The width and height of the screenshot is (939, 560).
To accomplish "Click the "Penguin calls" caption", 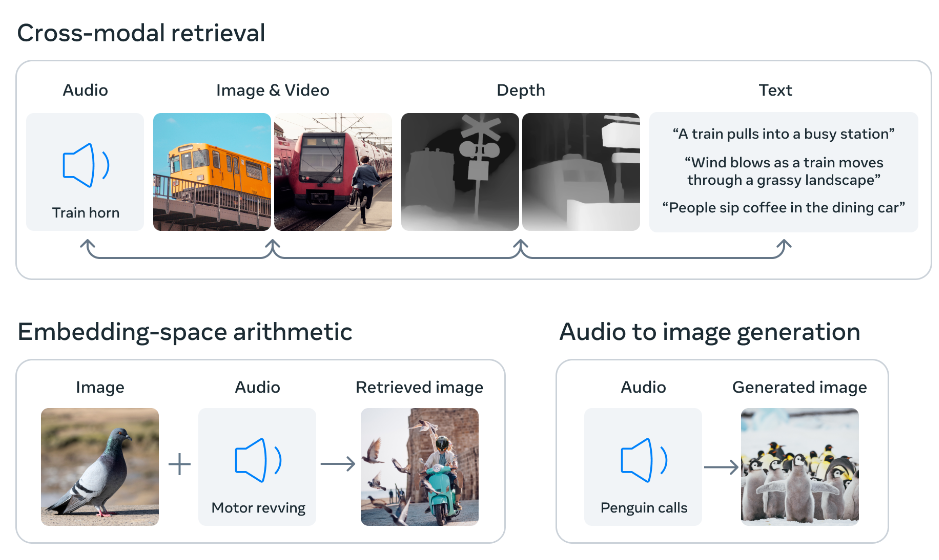I will (644, 508).
